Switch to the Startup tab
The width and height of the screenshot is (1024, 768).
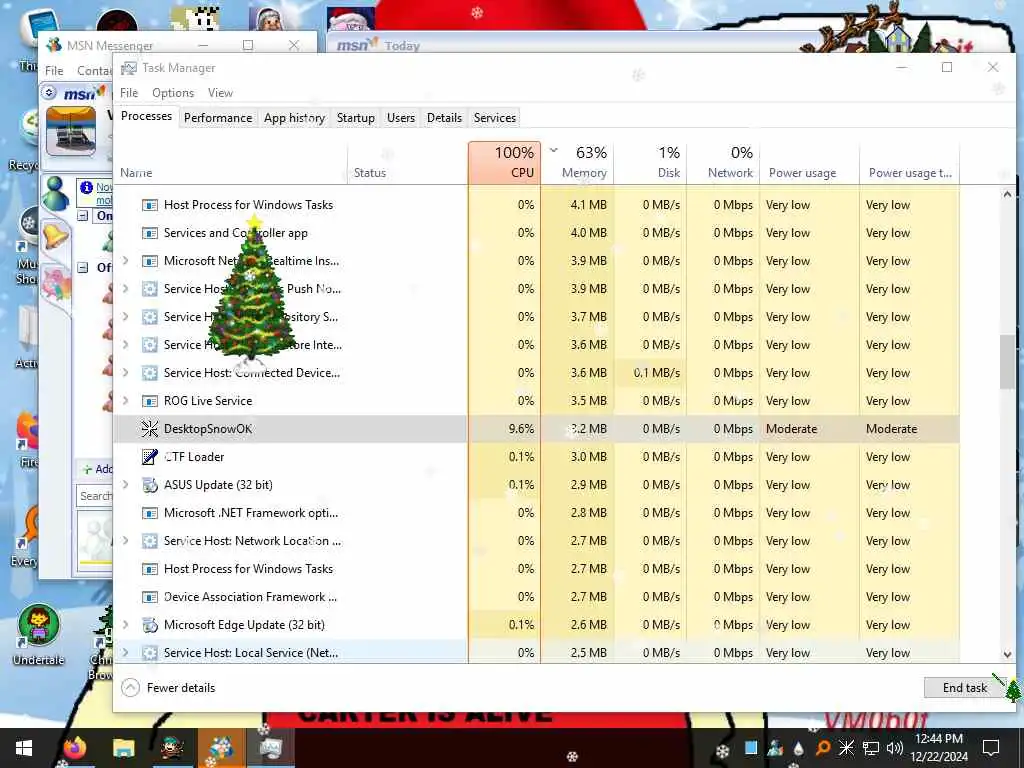(x=356, y=118)
